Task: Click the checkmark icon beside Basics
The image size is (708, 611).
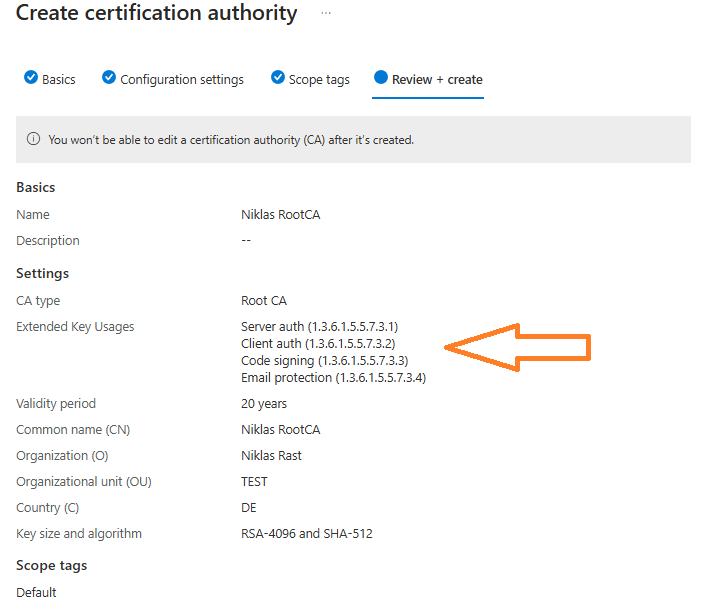Action: pyautogui.click(x=30, y=78)
